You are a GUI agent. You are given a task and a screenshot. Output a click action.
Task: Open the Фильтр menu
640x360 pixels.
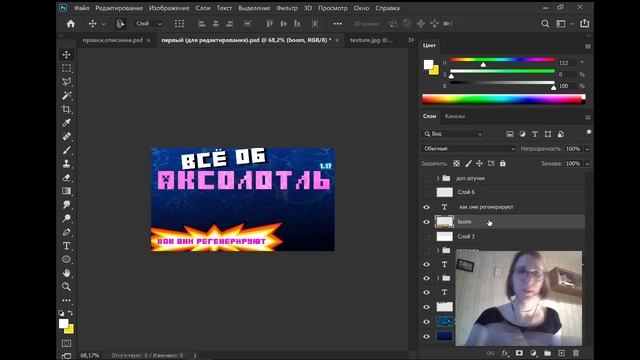pyautogui.click(x=287, y=8)
